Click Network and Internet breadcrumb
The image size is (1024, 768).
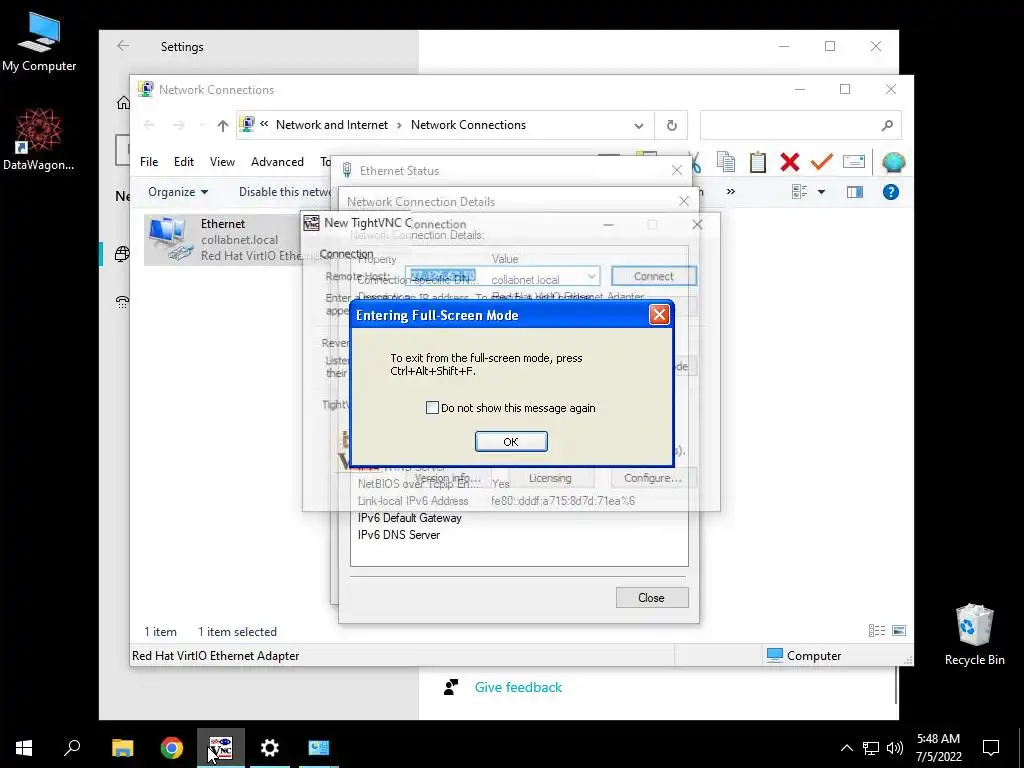pos(332,125)
